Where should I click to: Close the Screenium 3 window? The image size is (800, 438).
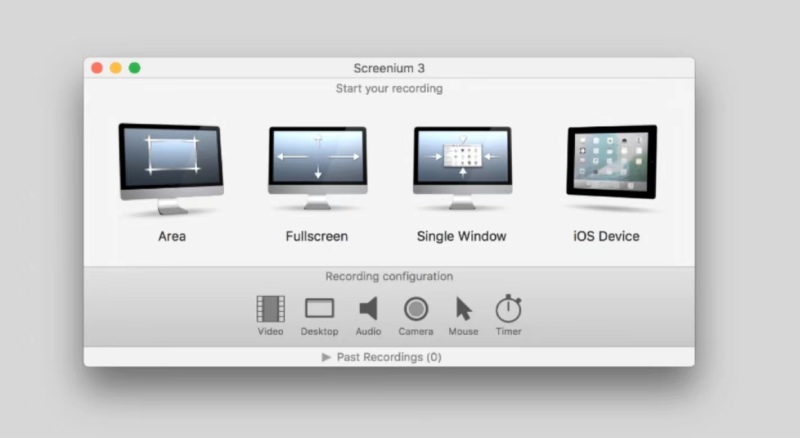click(97, 68)
